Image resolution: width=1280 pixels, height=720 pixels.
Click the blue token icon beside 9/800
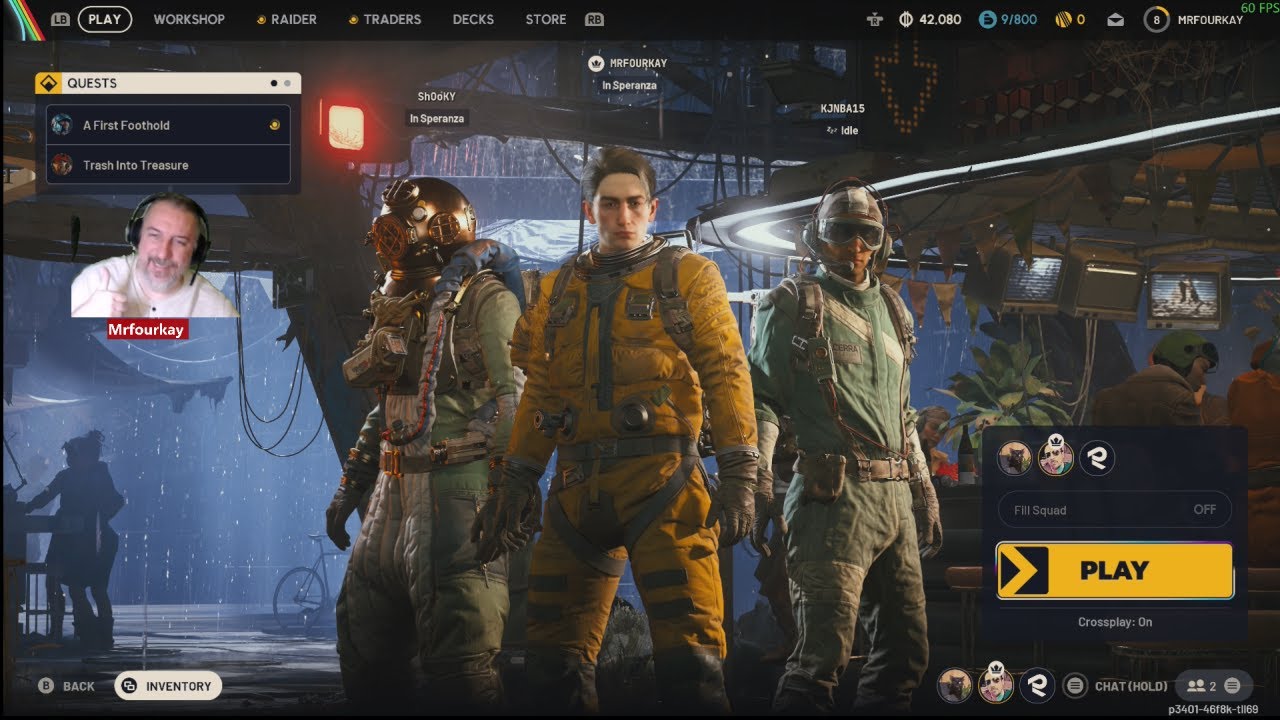tap(987, 19)
